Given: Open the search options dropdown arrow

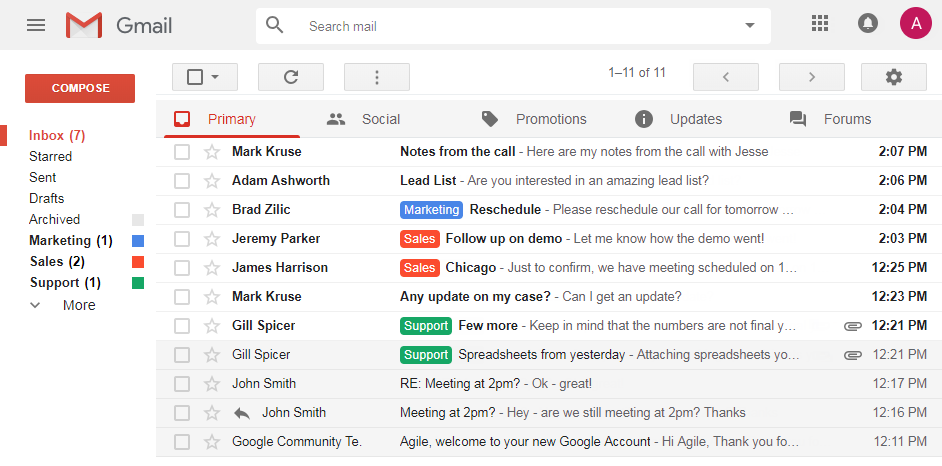Looking at the screenshot, I should point(749,26).
